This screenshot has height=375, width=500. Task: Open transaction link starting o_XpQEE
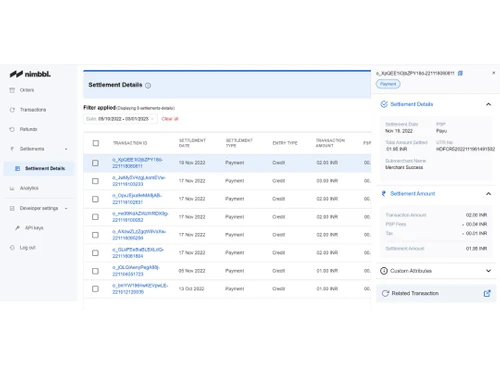point(137,163)
